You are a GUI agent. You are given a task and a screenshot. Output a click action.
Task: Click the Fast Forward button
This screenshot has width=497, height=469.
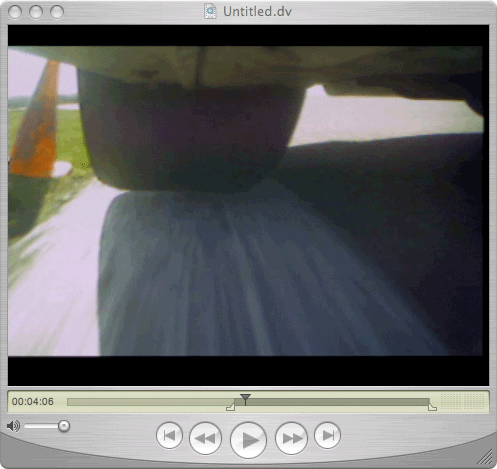[291, 438]
